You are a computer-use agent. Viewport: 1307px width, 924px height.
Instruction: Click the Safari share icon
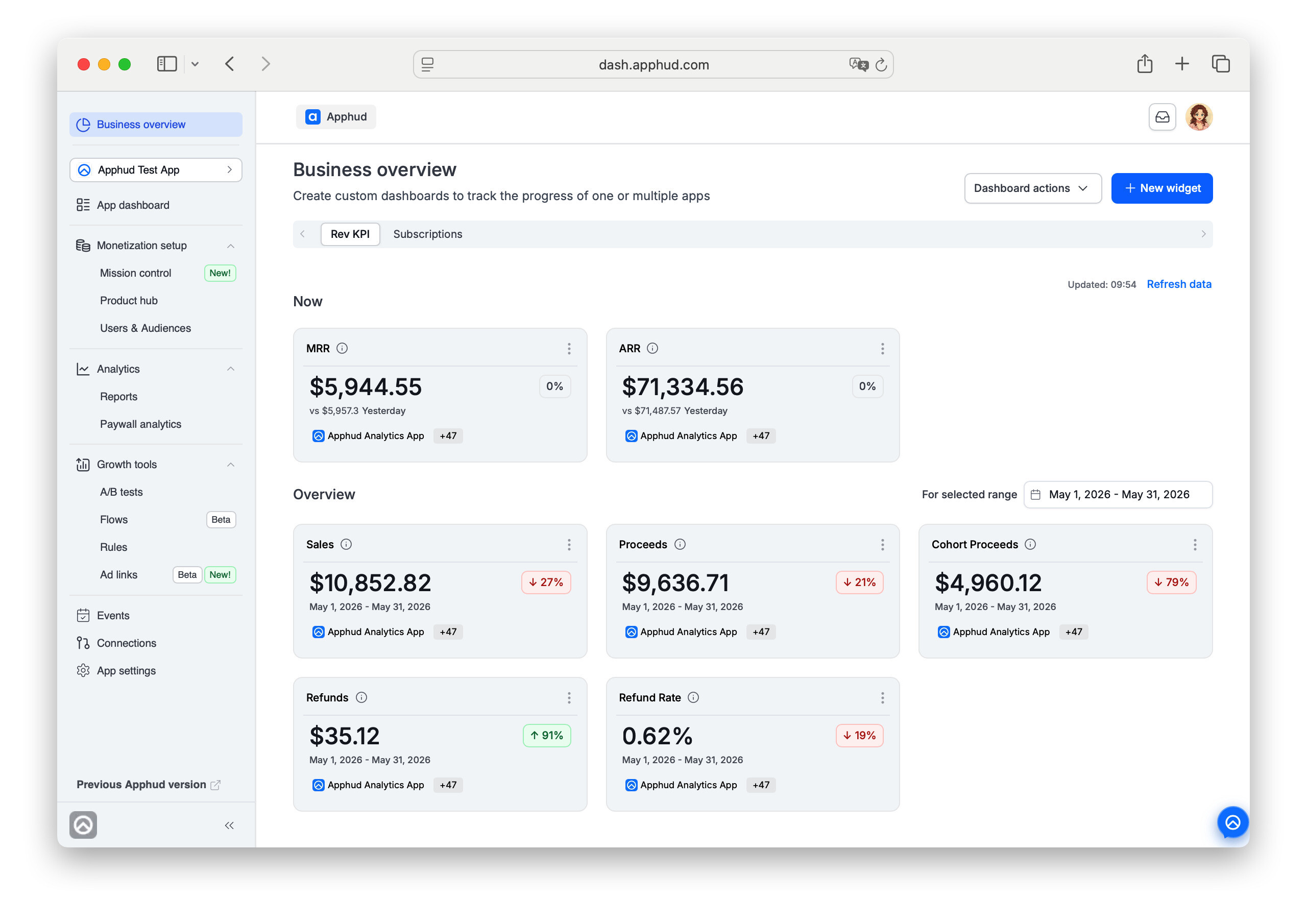click(1144, 64)
